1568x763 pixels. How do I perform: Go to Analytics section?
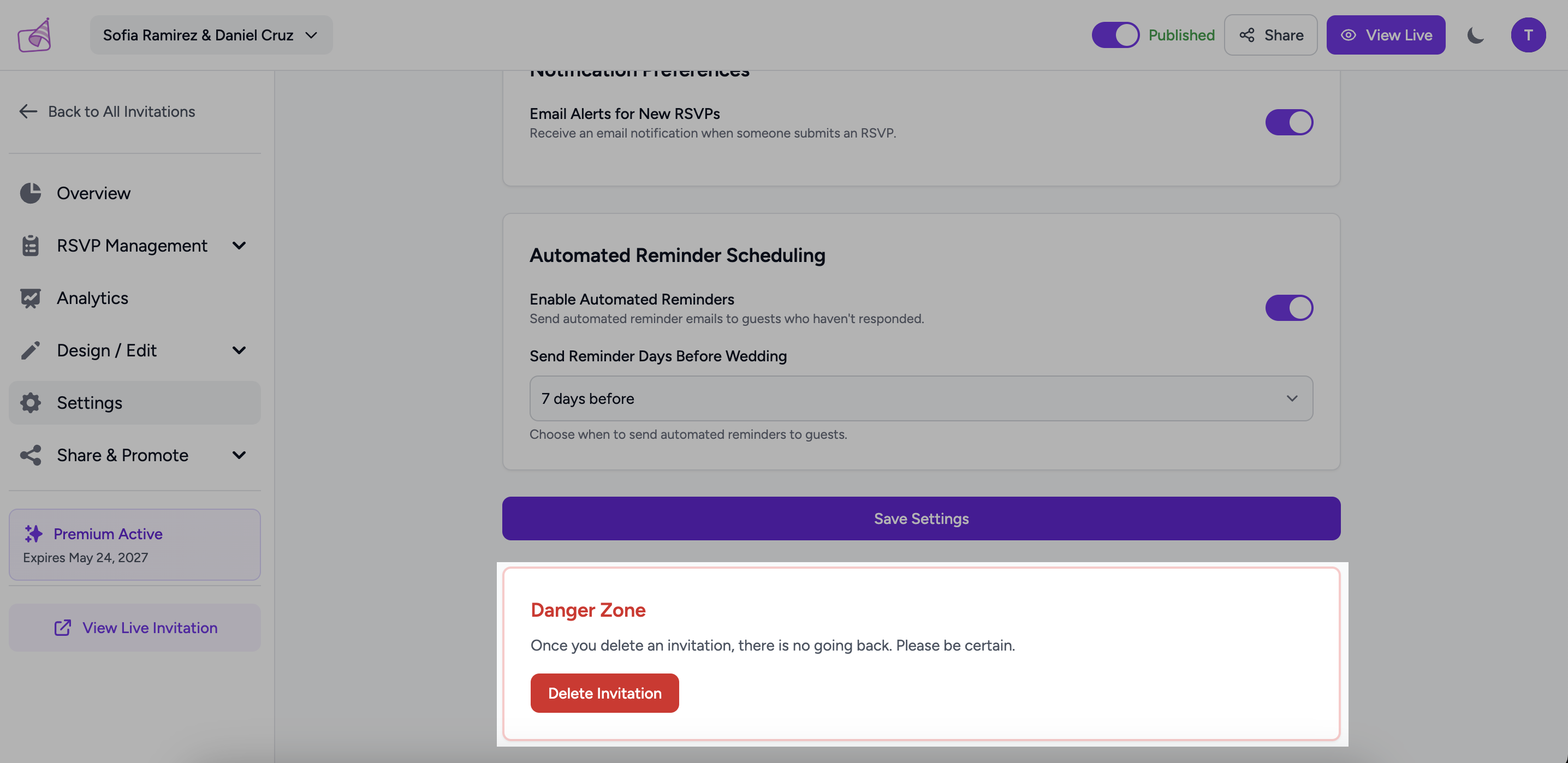coord(134,298)
